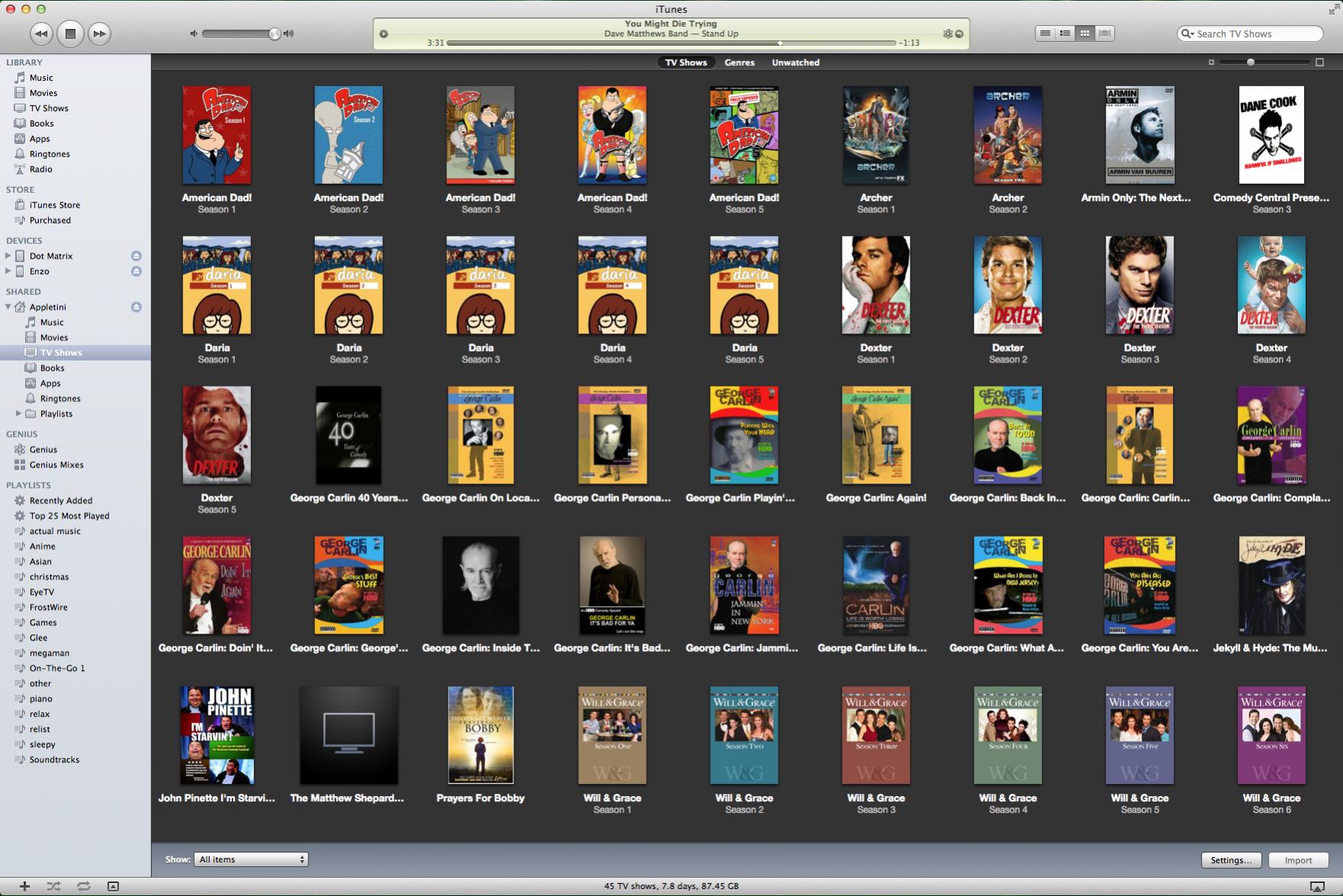Select the grid view button
This screenshot has height=896, width=1343.
pyautogui.click(x=1084, y=34)
